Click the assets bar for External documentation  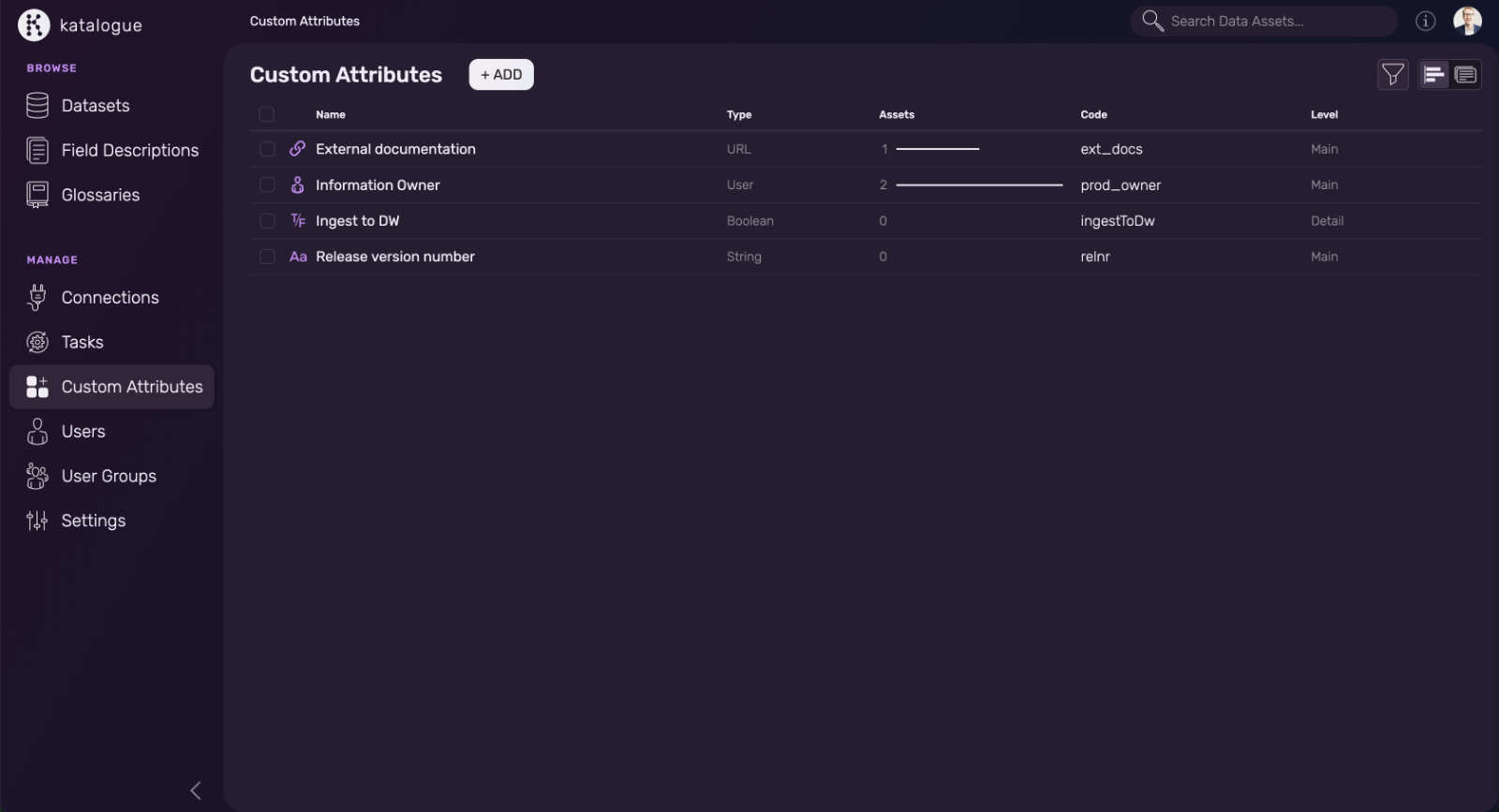[938, 149]
